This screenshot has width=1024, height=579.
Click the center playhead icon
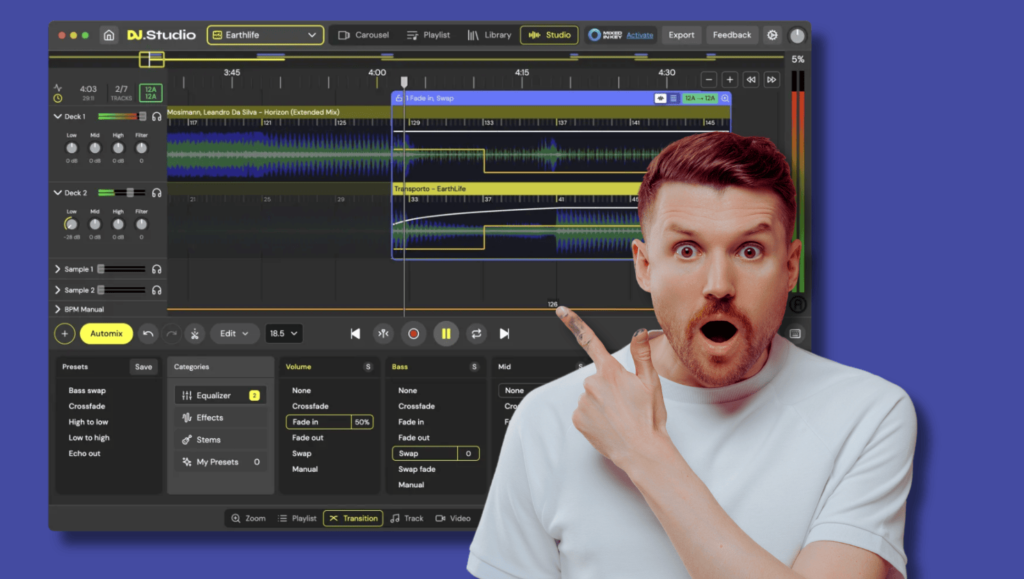[x=383, y=334]
